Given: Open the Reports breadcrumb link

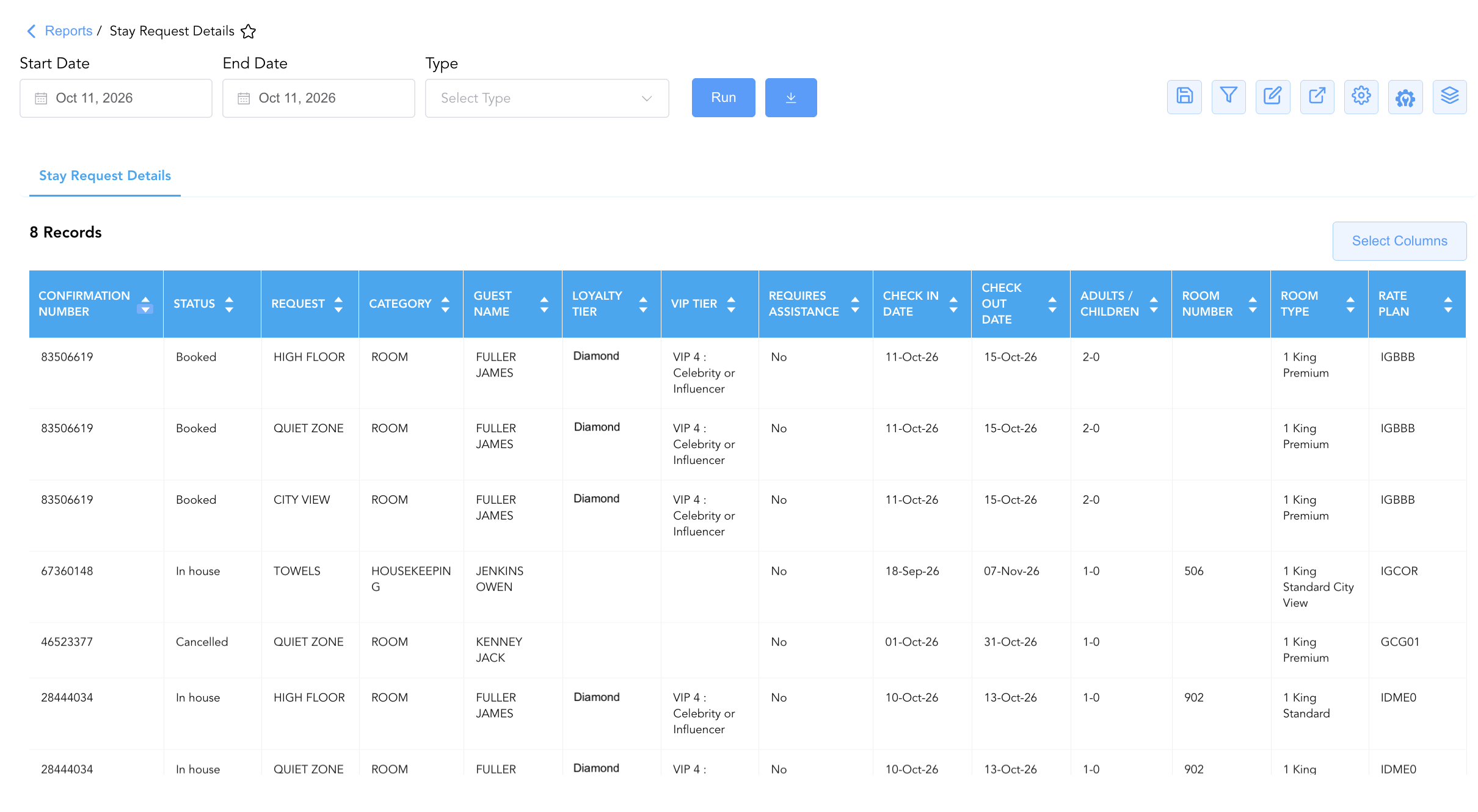Looking at the screenshot, I should point(68,31).
